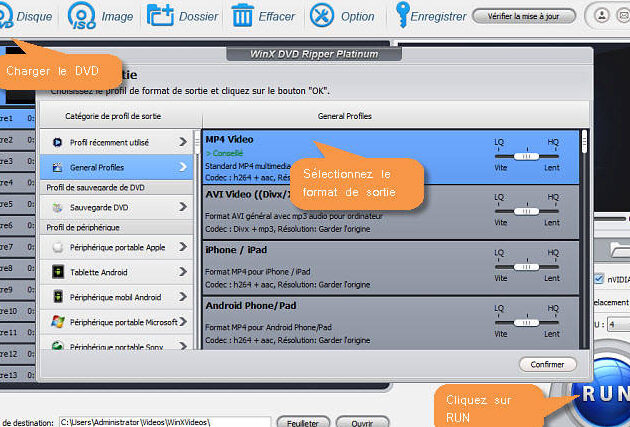The image size is (630, 427).
Task: Adjust the iPhone / iPad quality slider
Action: coord(526,267)
